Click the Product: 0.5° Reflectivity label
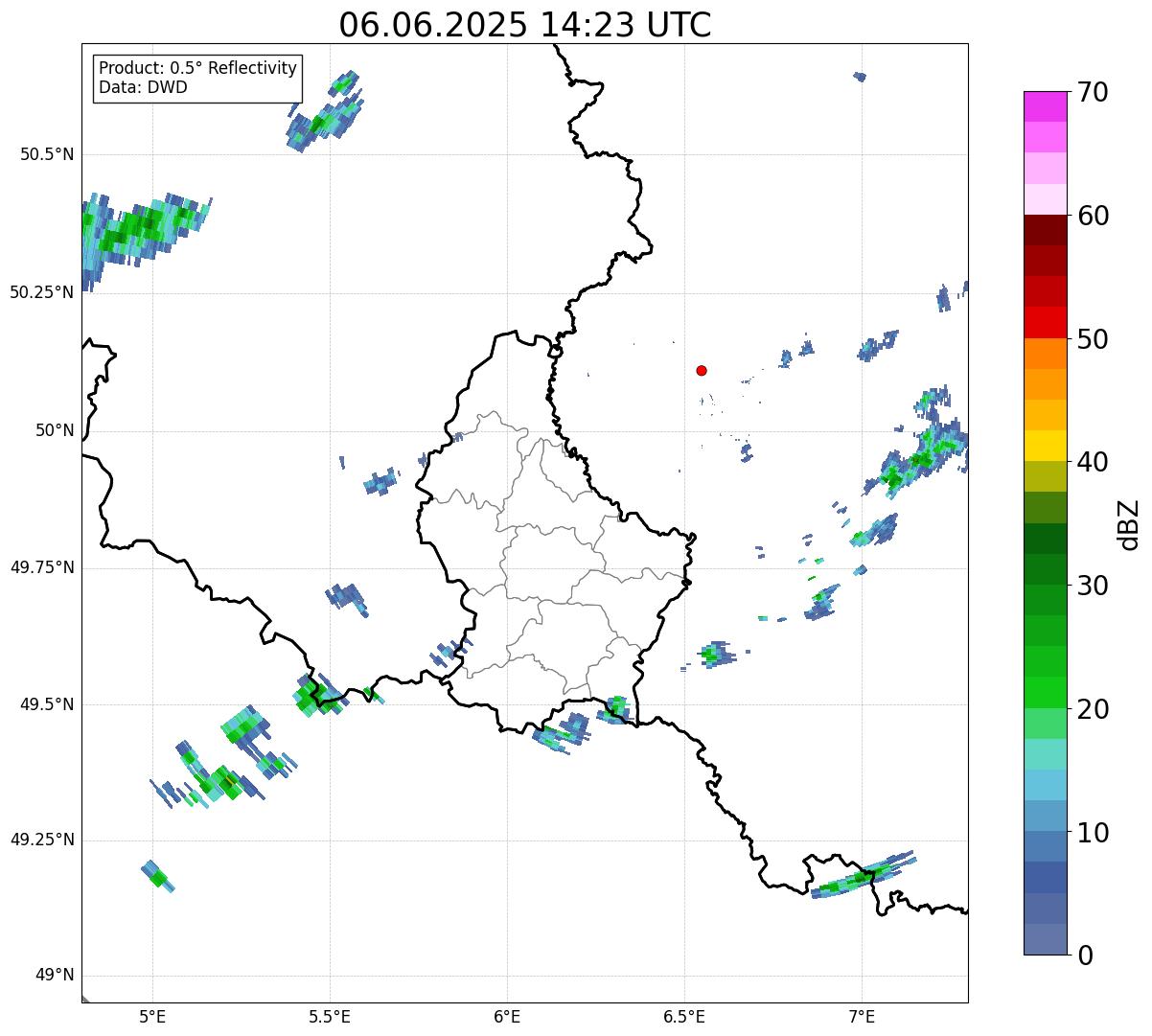1152x1036 pixels. pyautogui.click(x=197, y=69)
